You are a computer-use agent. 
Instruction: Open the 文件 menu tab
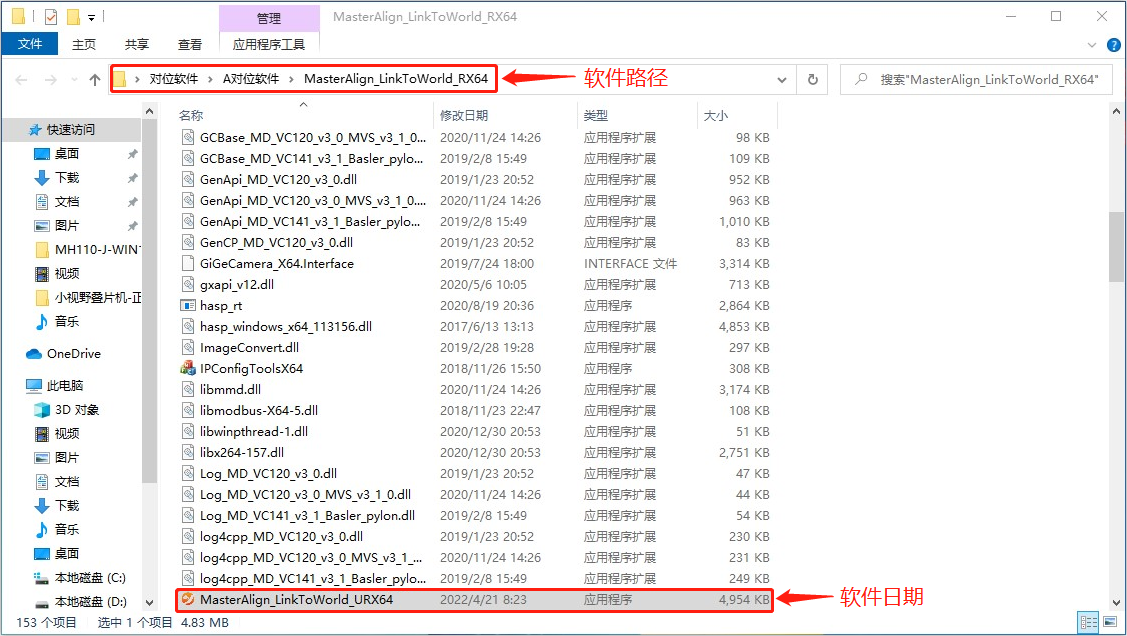pyautogui.click(x=30, y=44)
